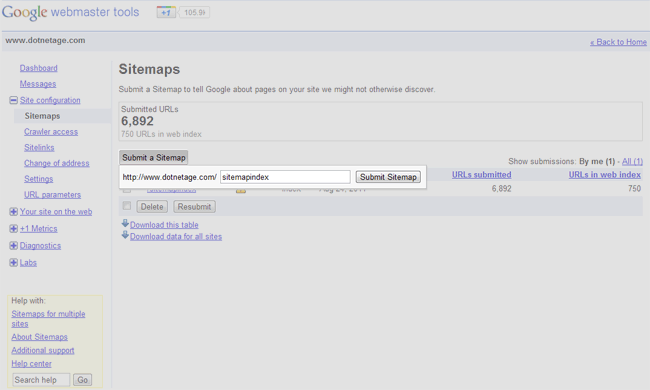Open Settings under Site configuration
This screenshot has width=650, height=390.
(x=39, y=179)
